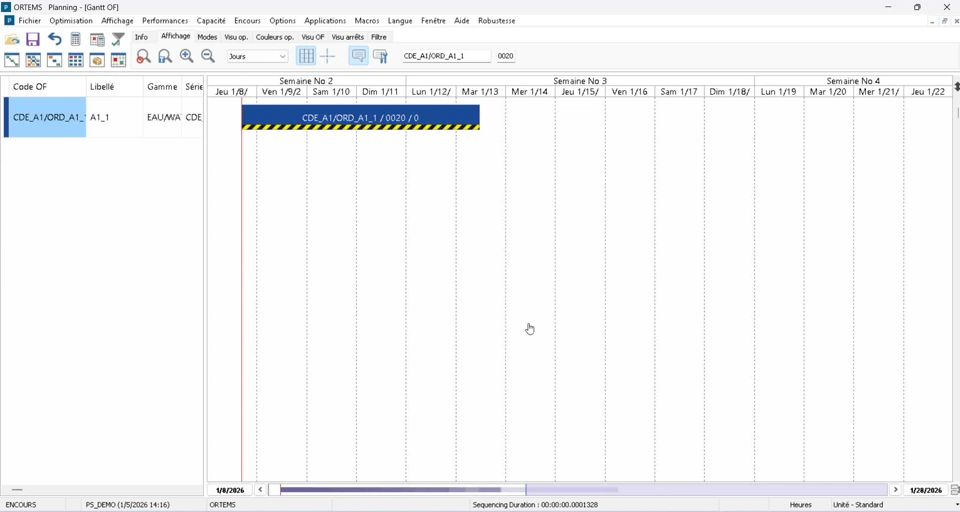
Task: Click the EAU/WA Gamme cell
Action: tap(162, 117)
